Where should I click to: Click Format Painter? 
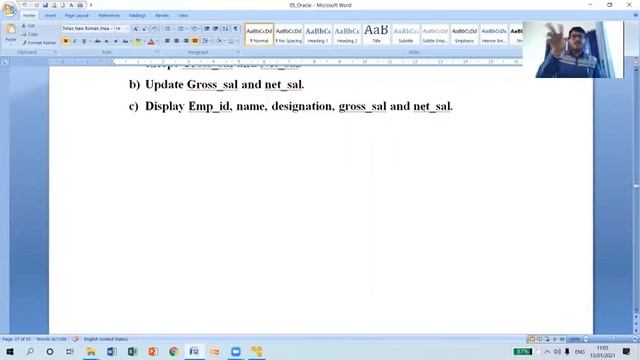coord(39,42)
